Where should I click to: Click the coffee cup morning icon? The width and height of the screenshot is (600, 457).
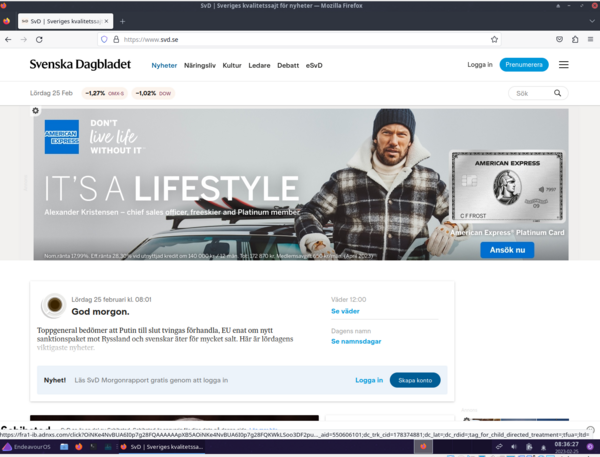(54, 305)
